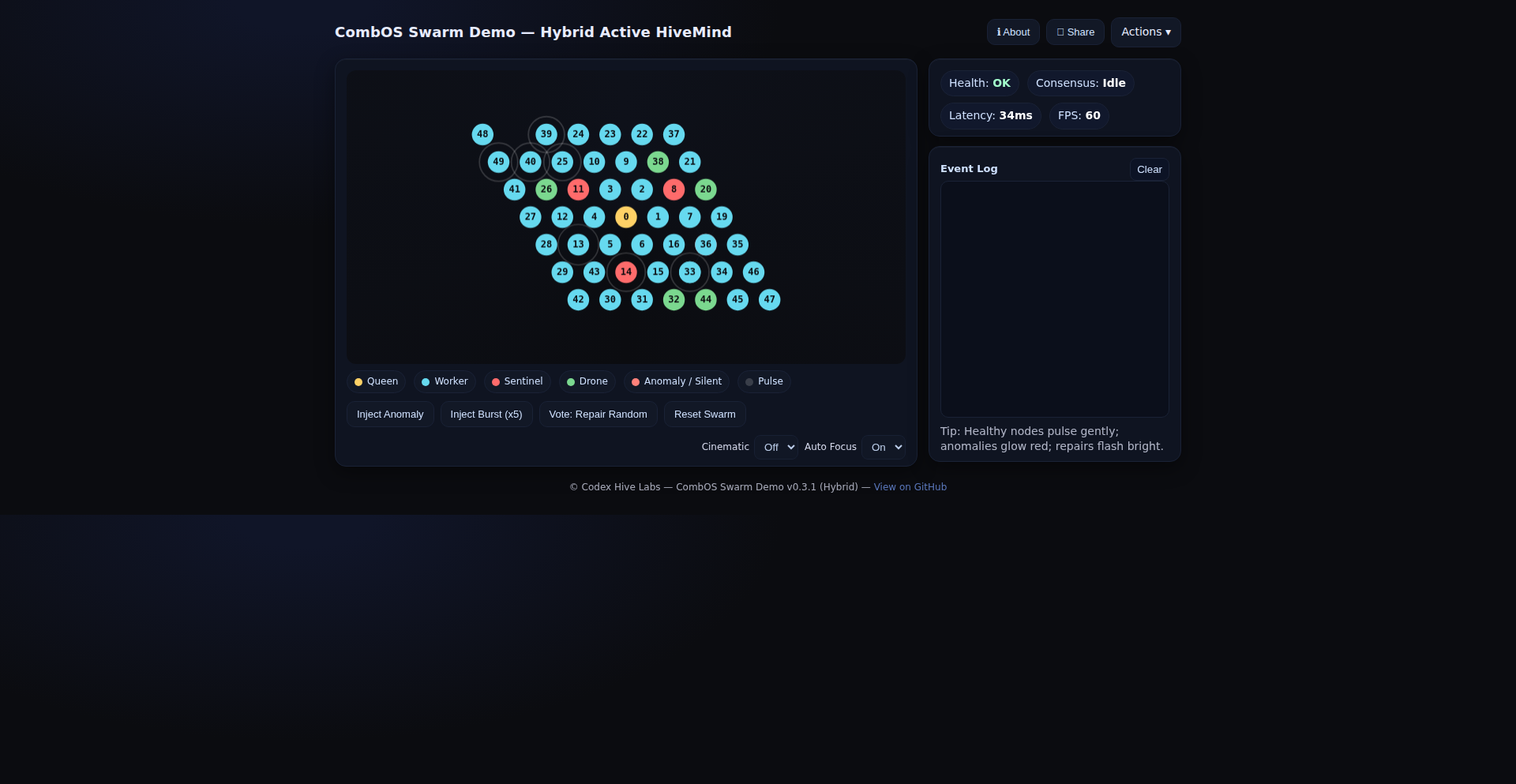Viewport: 1516px width, 784px height.
Task: Click the Latency: 34ms indicator
Action: (991, 116)
